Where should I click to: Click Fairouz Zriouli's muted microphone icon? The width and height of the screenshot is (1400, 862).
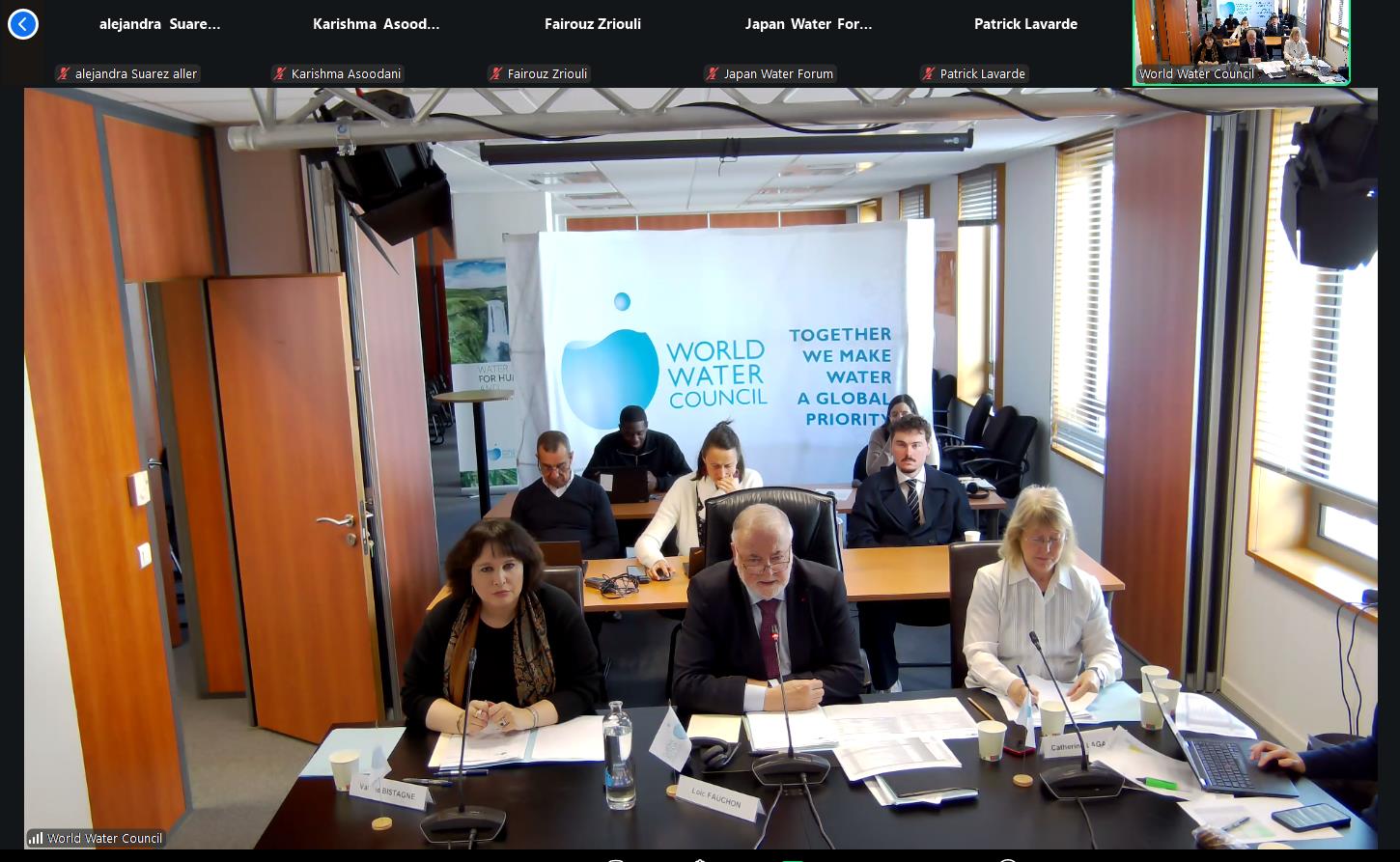pos(496,74)
